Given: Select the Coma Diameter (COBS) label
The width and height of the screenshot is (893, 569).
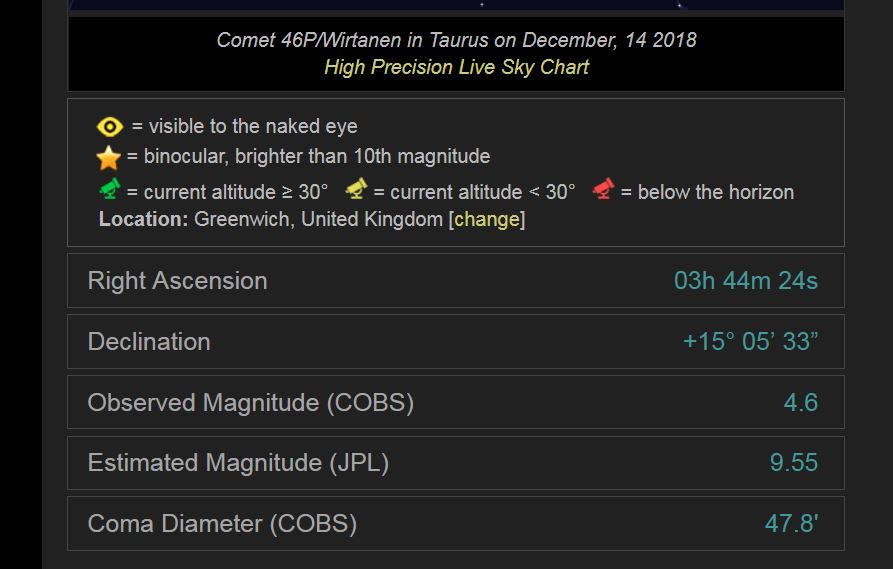Looking at the screenshot, I should [x=222, y=524].
